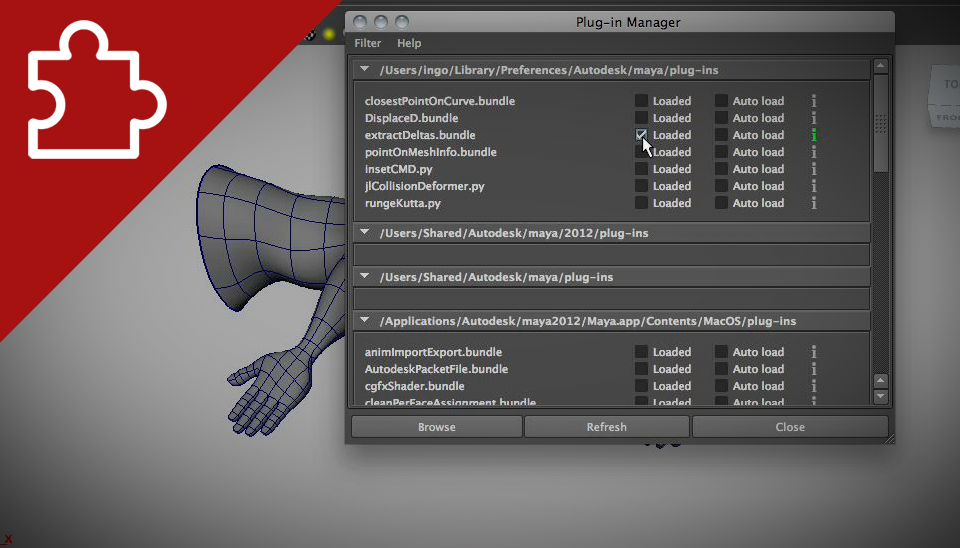Select the jlCollisionDeformer.py plug-in name

coord(424,186)
